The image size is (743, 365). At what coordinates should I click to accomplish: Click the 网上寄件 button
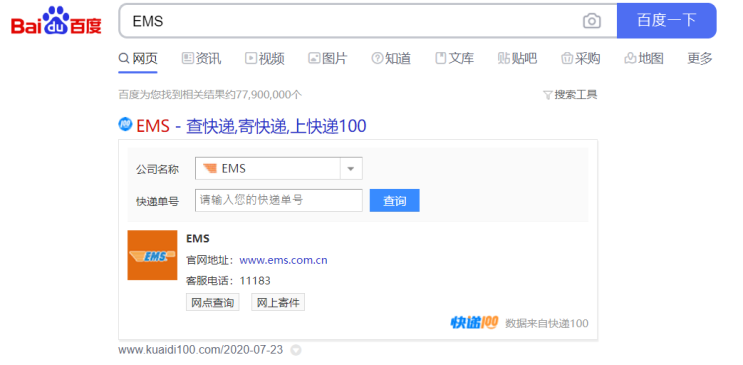click(x=278, y=302)
